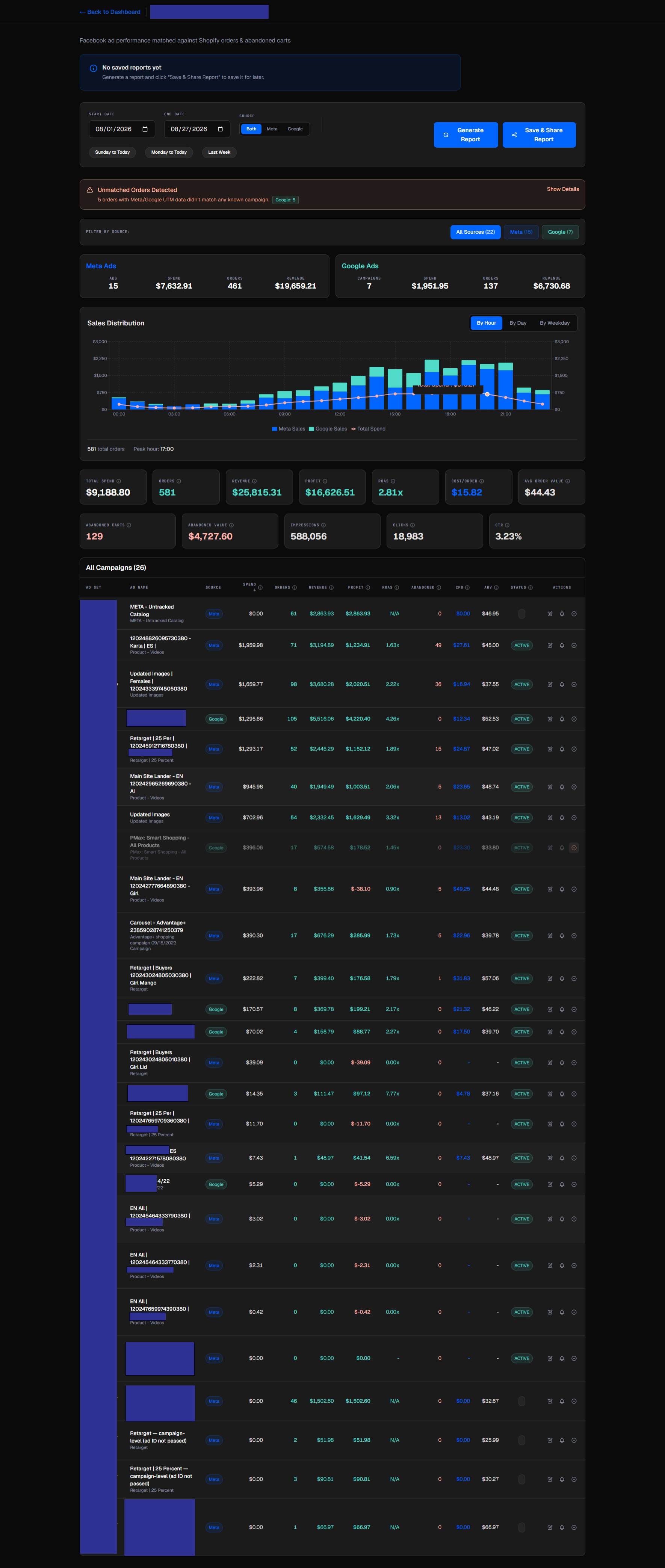Sort table by Profit column header
Viewport: 665px width, 1568px height.
point(356,587)
